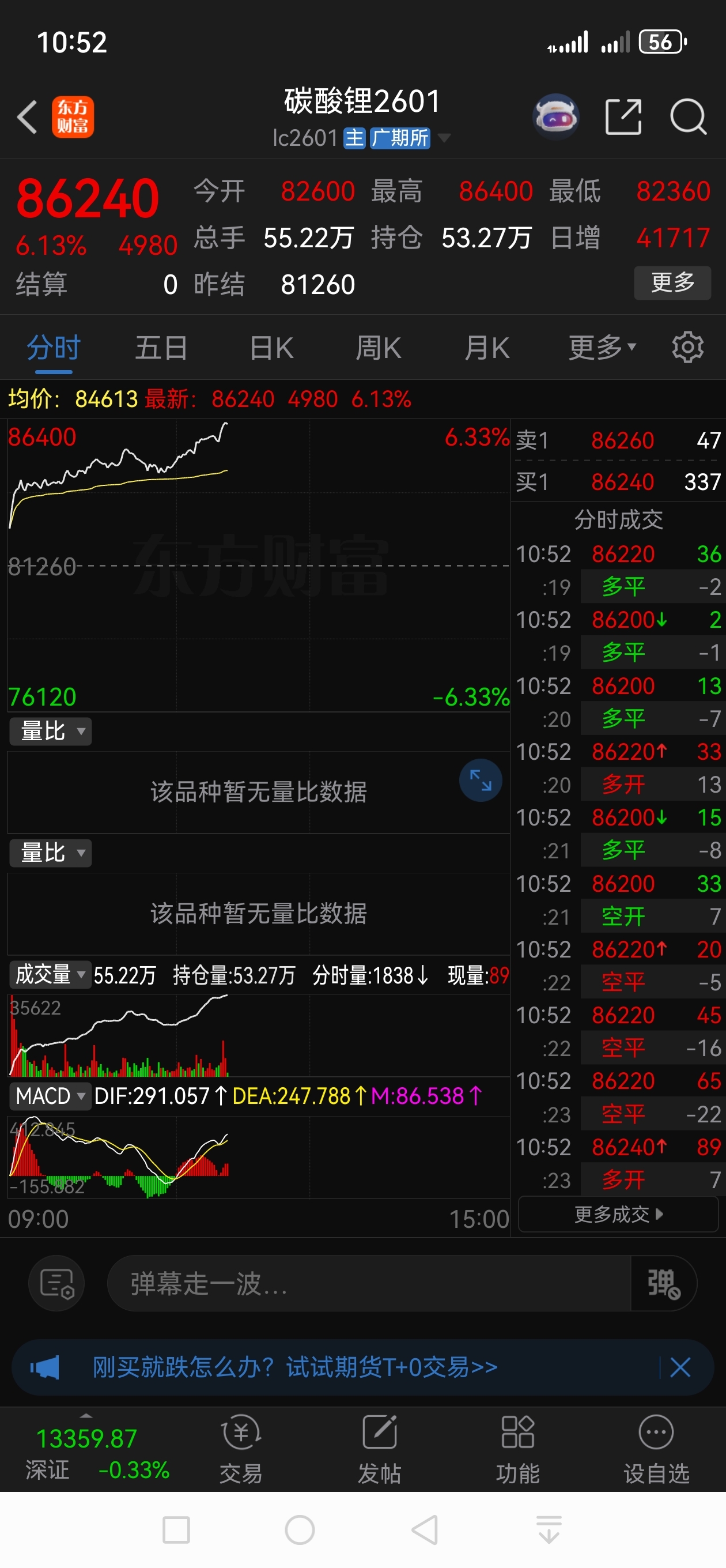Open first 量比 indicator dropdown

51,731
